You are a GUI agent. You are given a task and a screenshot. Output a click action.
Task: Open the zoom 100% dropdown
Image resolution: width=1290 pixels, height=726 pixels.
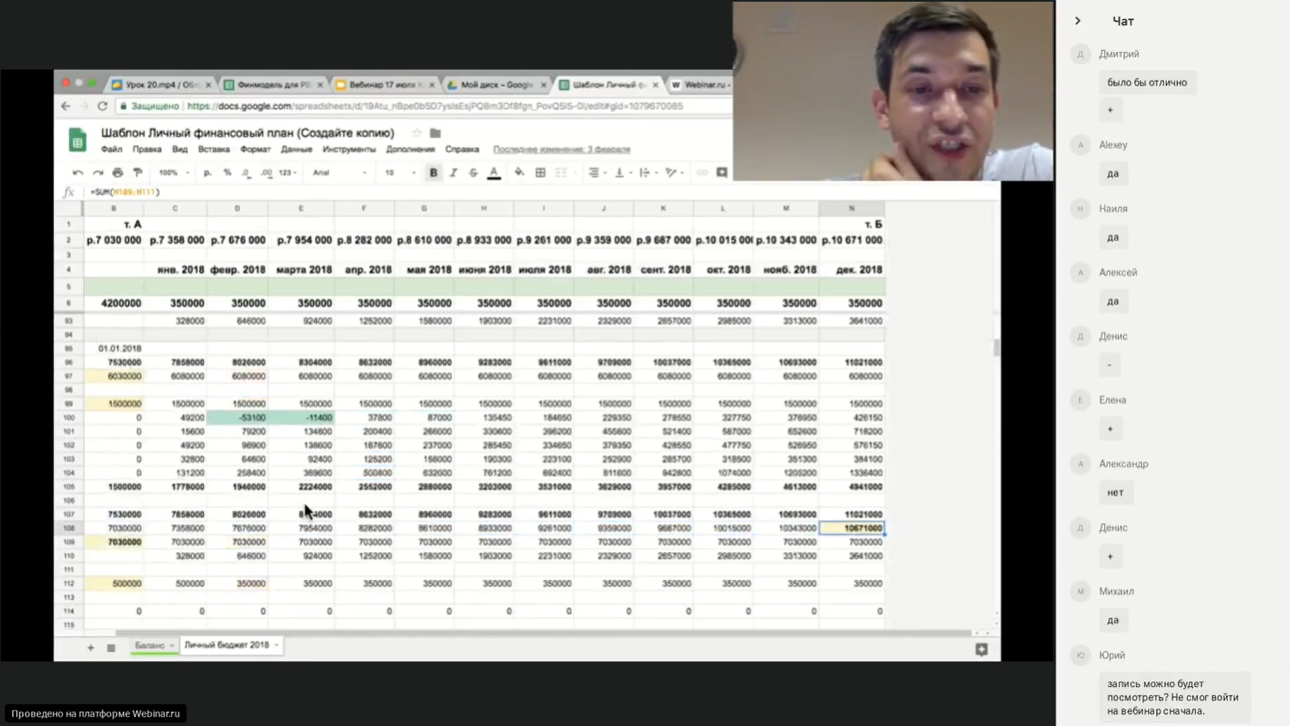pyautogui.click(x=173, y=173)
